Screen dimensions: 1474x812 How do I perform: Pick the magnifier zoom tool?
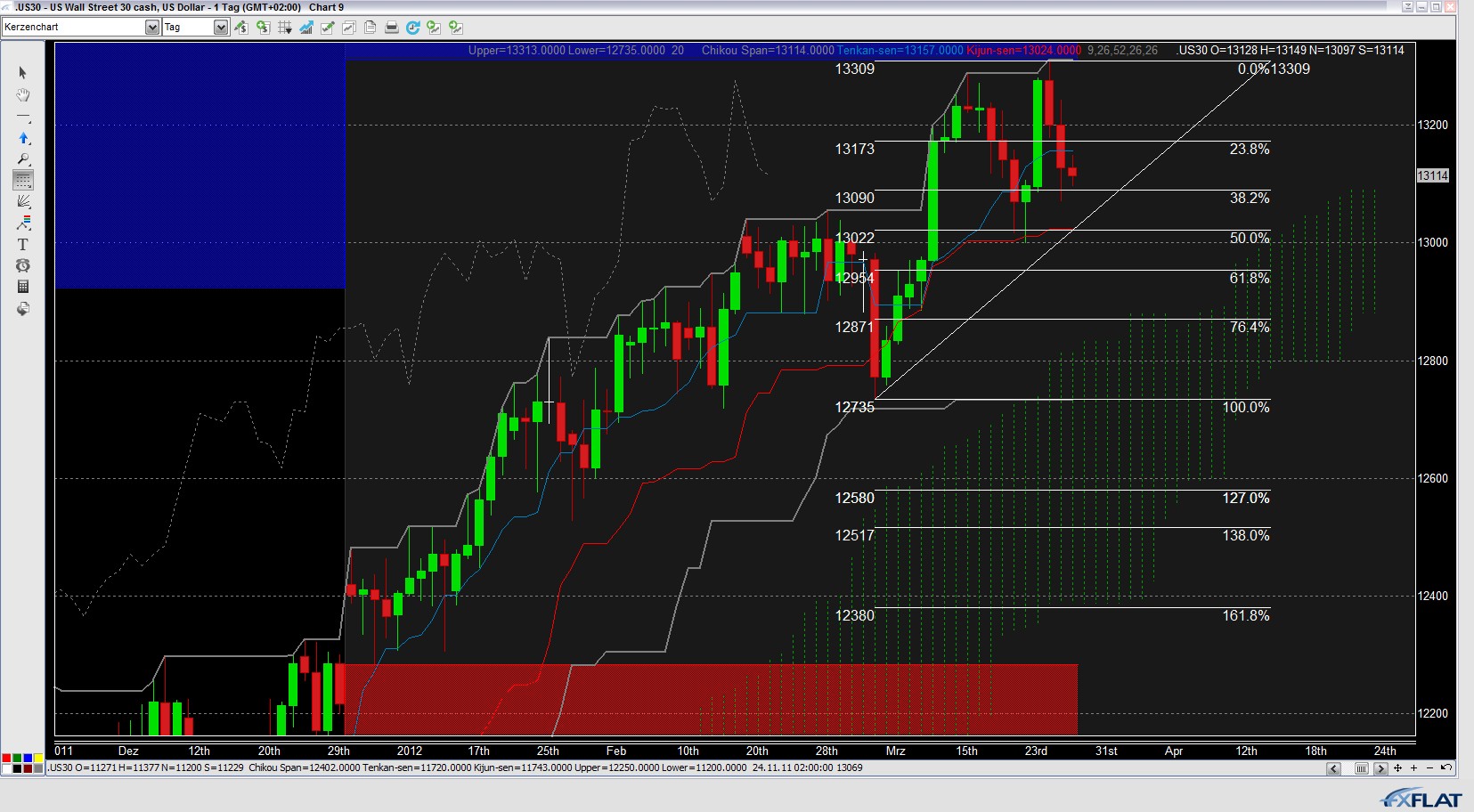pos(23,159)
